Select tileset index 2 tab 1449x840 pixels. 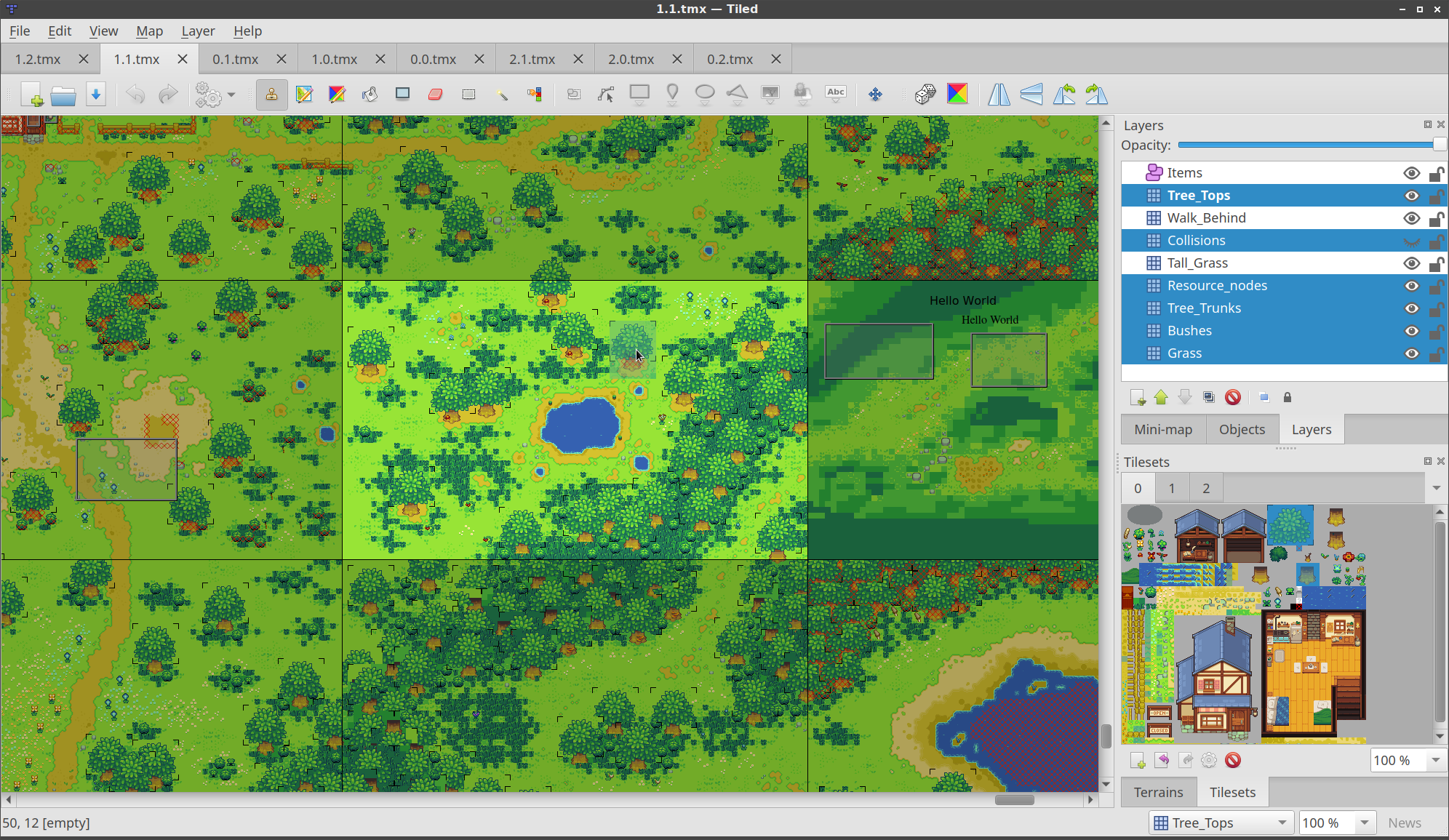pos(1206,488)
